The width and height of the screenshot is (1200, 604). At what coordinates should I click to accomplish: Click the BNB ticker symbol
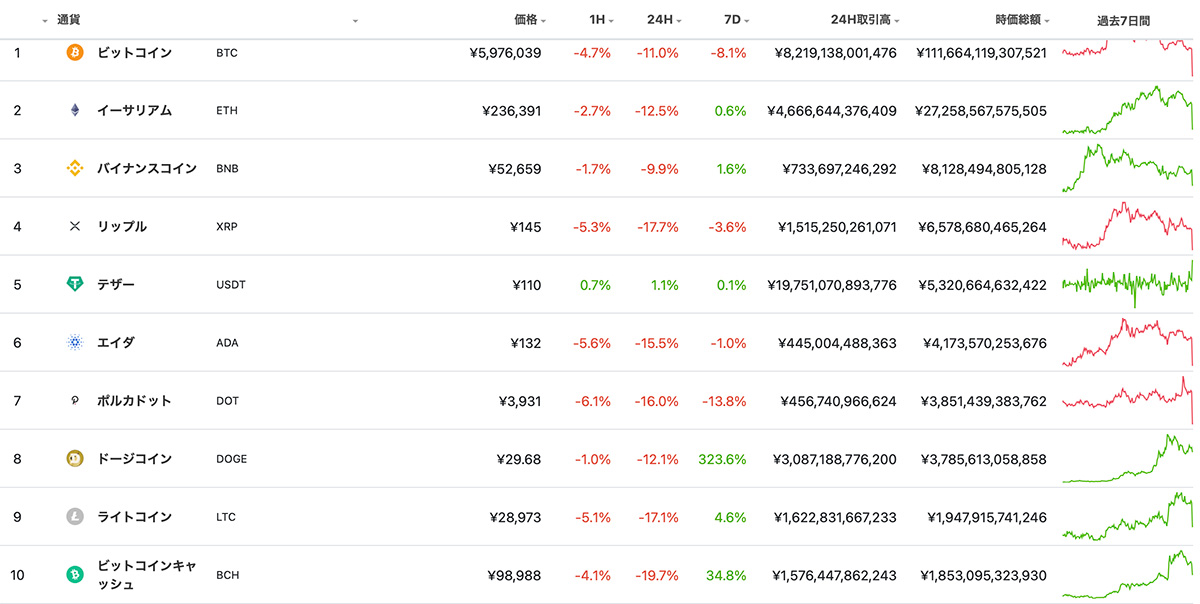tap(227, 168)
